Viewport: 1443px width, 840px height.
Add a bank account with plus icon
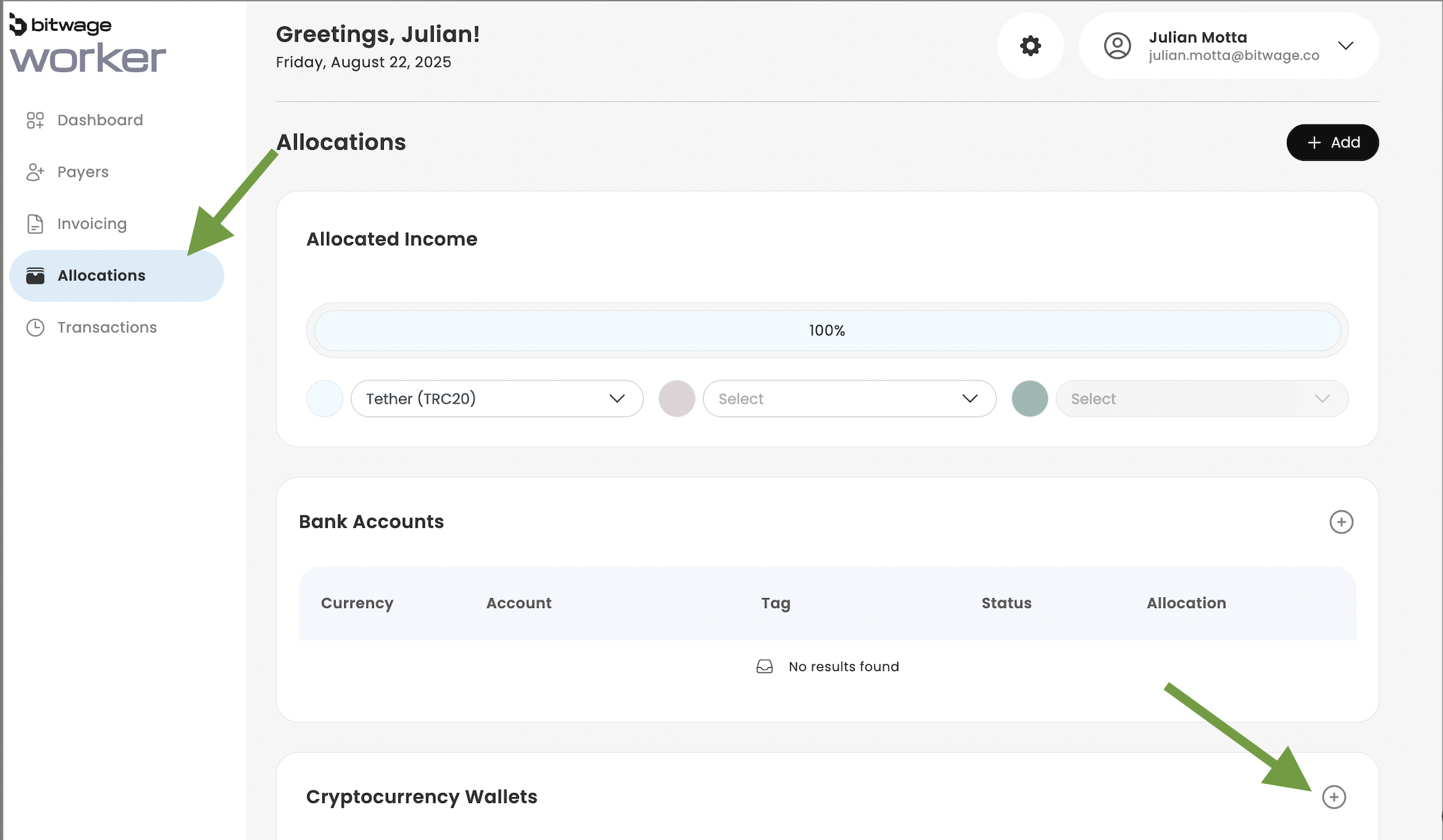click(x=1341, y=522)
